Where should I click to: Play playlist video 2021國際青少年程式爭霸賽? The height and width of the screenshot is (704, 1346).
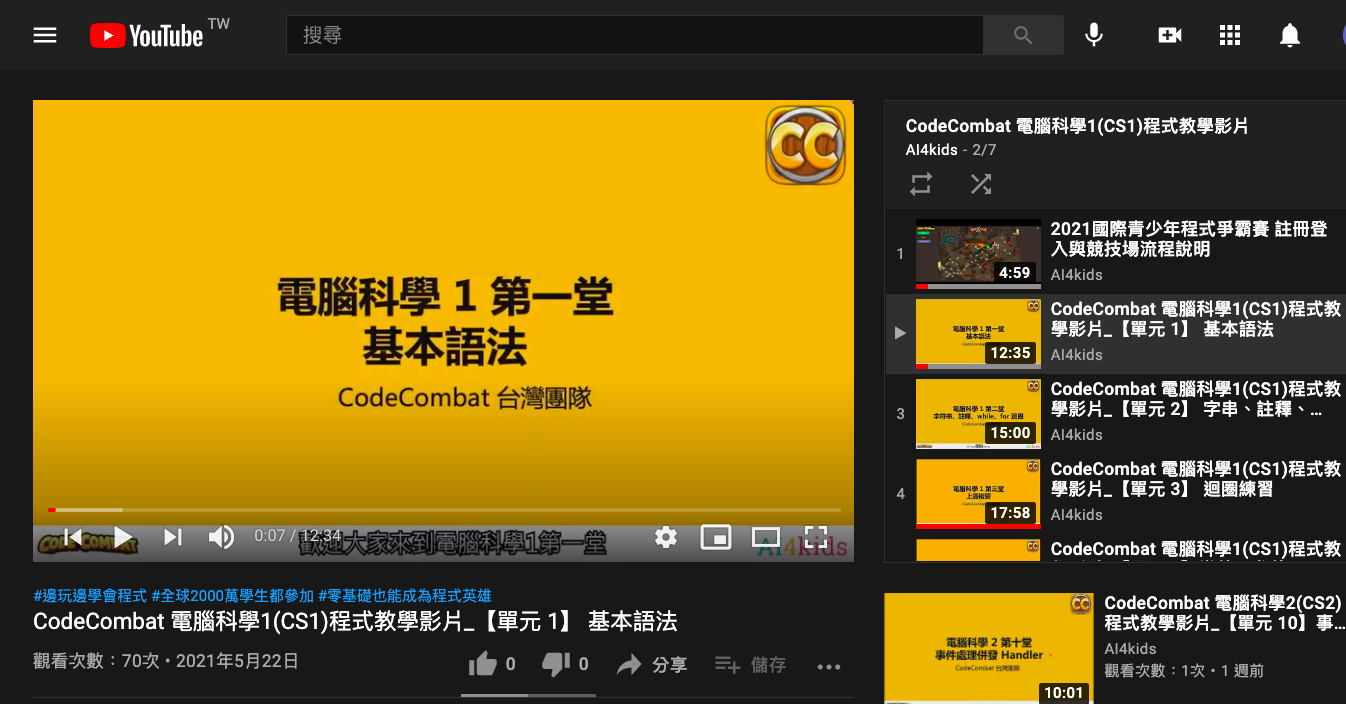(1189, 239)
